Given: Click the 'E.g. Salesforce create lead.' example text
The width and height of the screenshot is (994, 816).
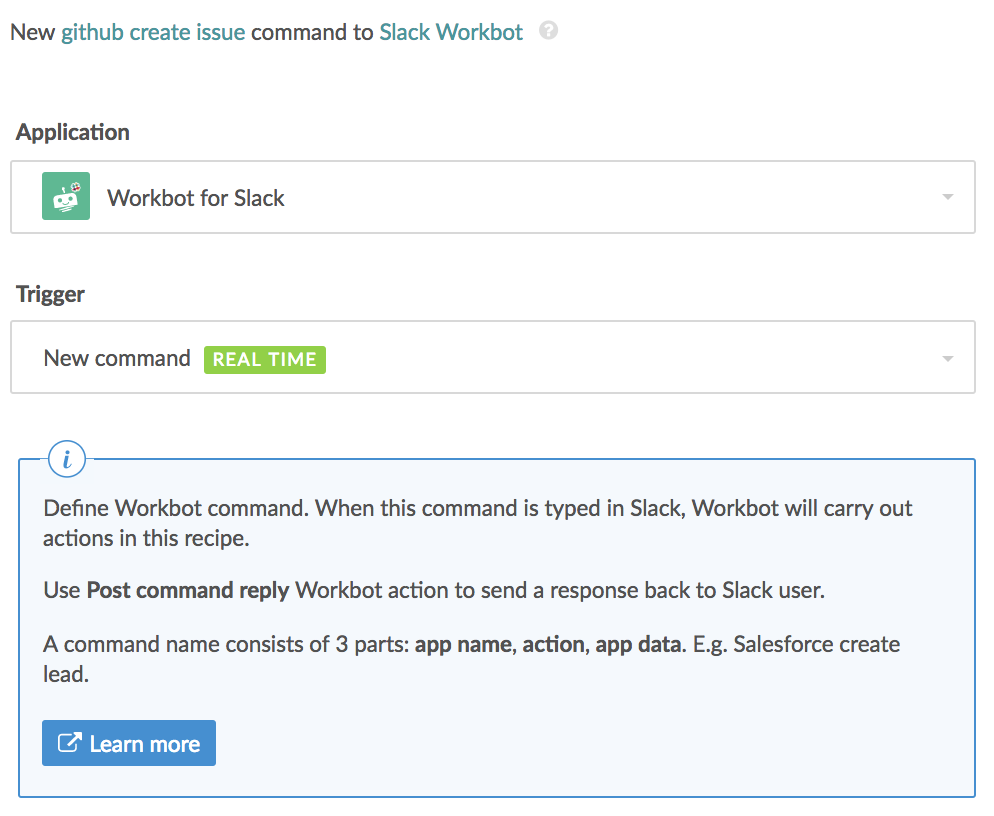Looking at the screenshot, I should coord(472,659).
